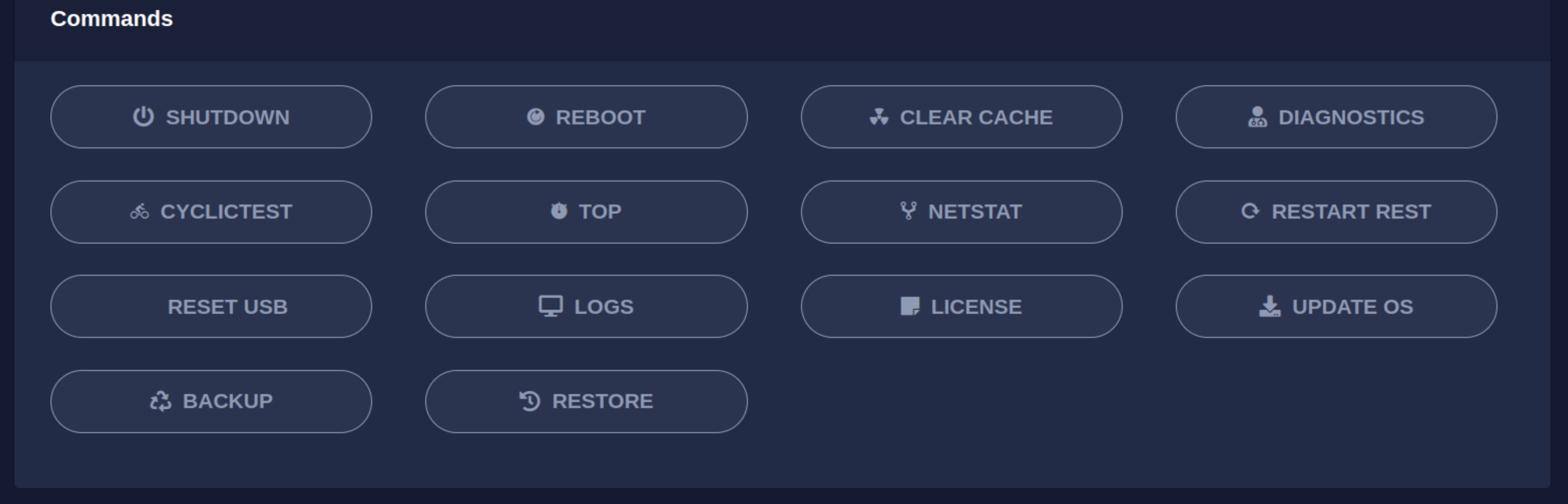Click the Commands panel heading
This screenshot has width=1568, height=504.
click(x=112, y=19)
